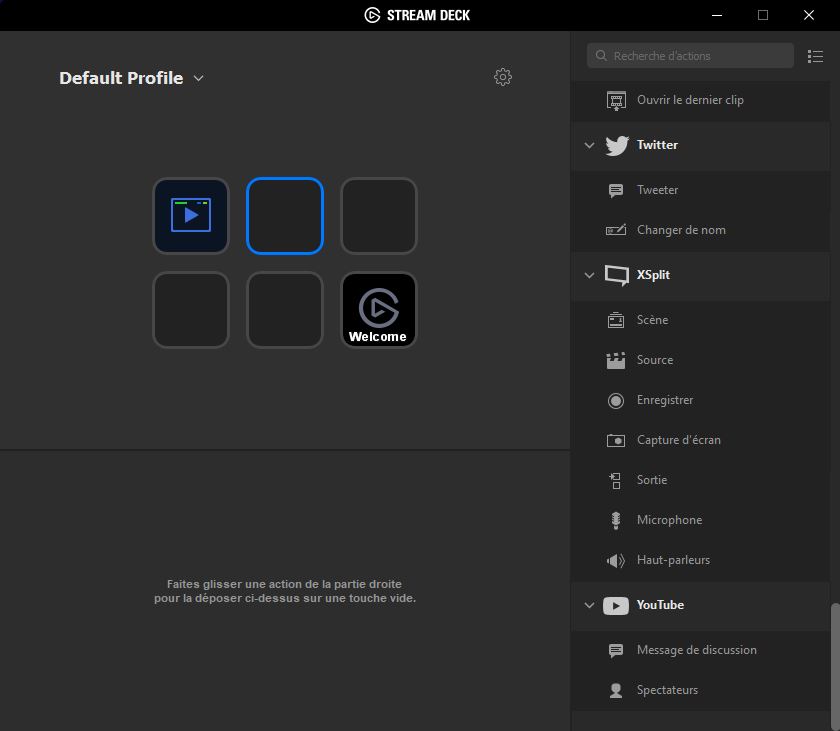Screen dimensions: 840x731
Task: Expand the Default Profile dropdown arrow
Action: coord(198,78)
